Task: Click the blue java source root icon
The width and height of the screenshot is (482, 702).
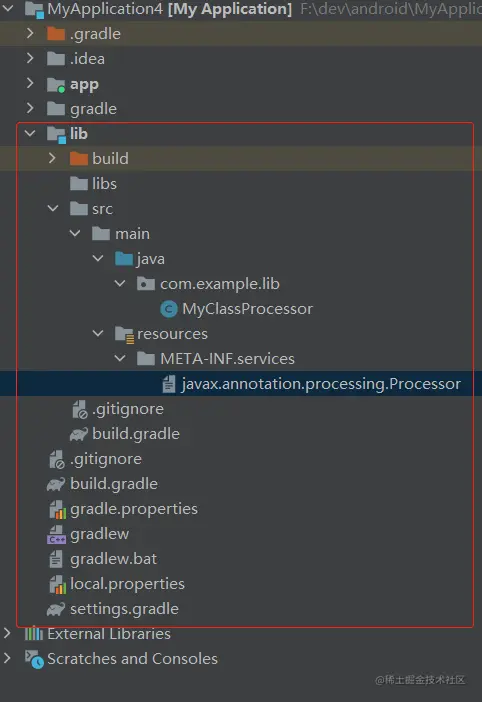Action: tap(124, 259)
